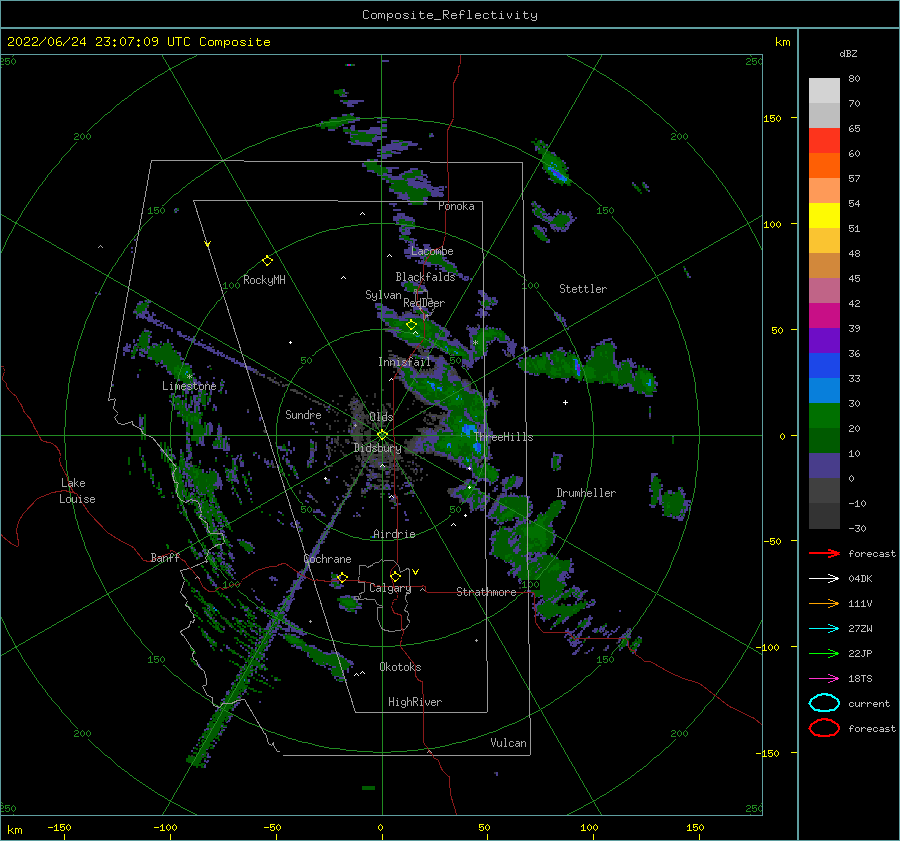Pick the blue 33-36 dBZ swatch
This screenshot has height=841, width=900.
click(x=824, y=366)
